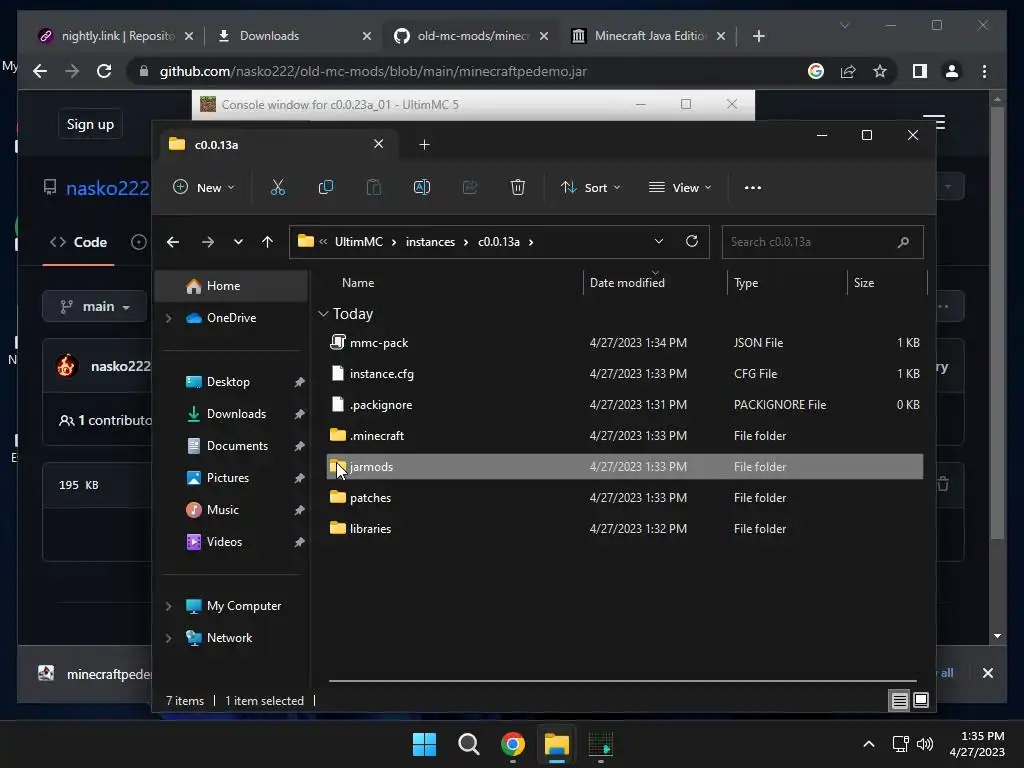Open the Code tab on GitHub

click(x=79, y=242)
